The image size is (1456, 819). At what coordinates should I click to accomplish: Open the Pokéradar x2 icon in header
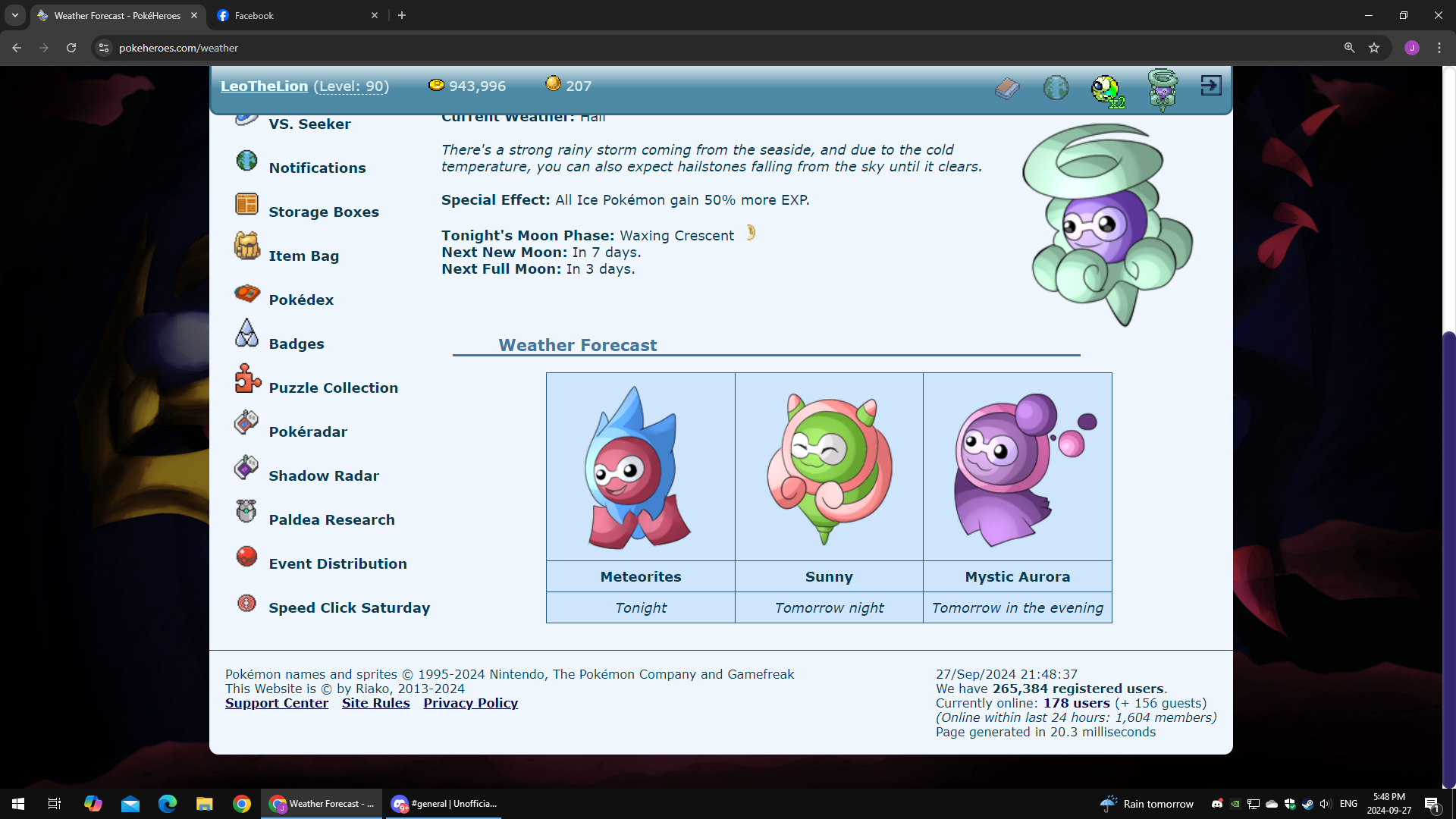[x=1107, y=91]
